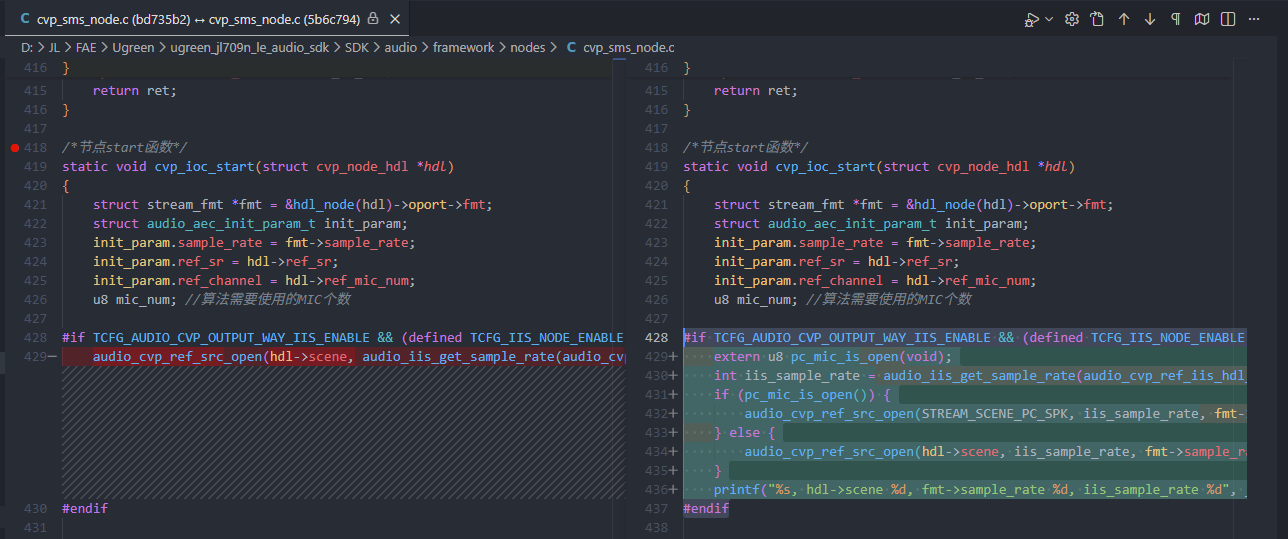
Task: Click the right #if TCFG_AUDIO_CVP_OUTPUT_WAY_IIS_ENABLE line
Action: pos(965,338)
